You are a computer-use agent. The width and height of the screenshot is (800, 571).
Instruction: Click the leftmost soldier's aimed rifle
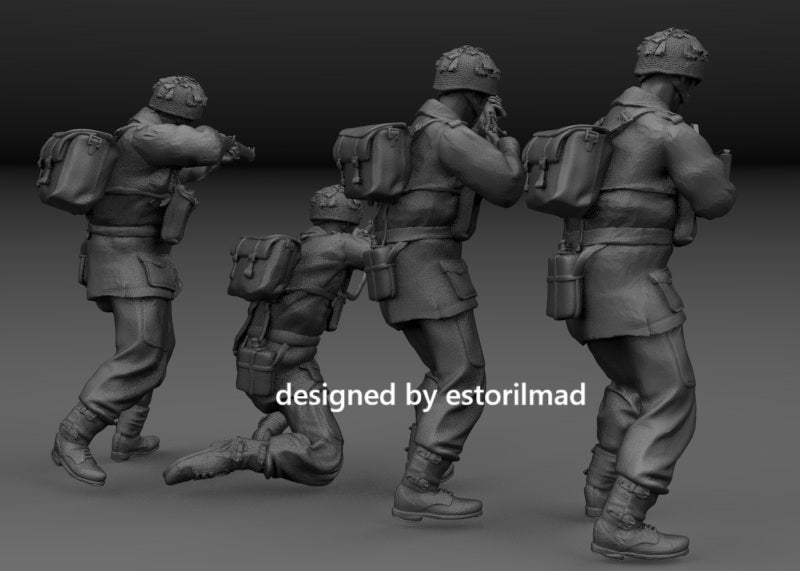236,147
